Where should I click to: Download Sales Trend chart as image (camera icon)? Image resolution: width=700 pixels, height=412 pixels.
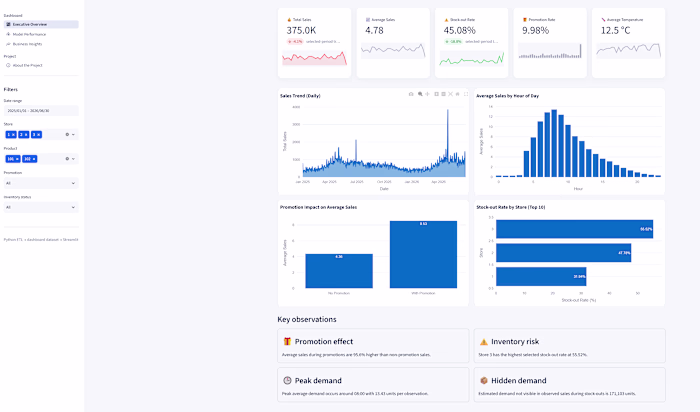pos(411,94)
